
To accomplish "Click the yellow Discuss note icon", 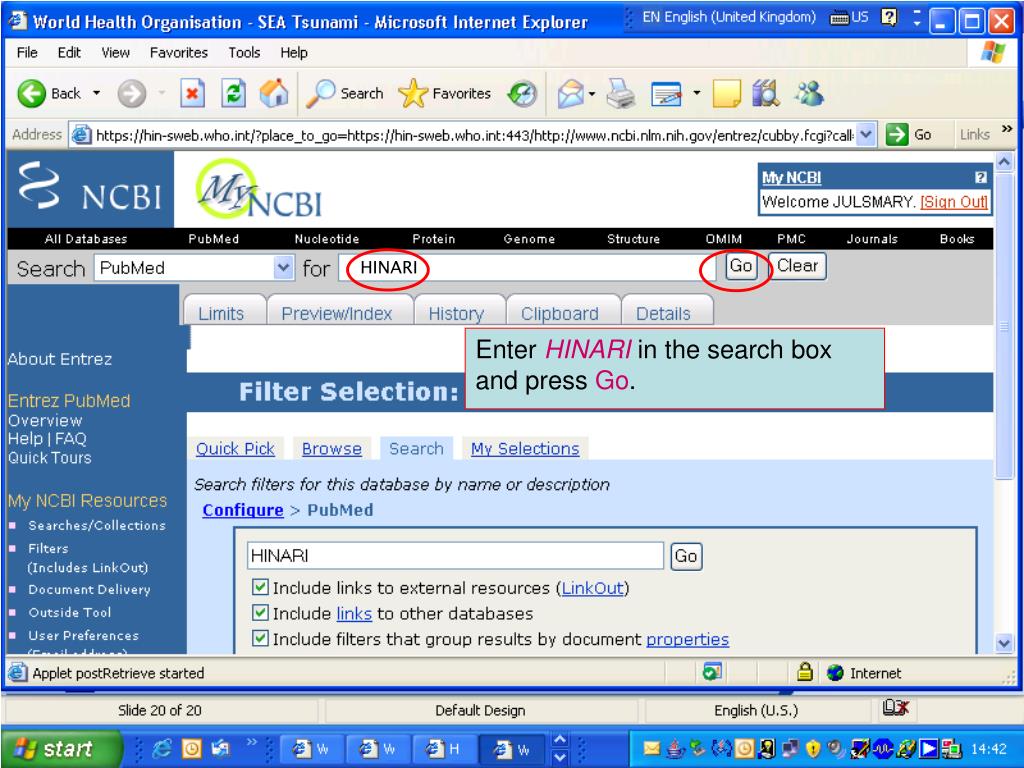I will tap(726, 94).
